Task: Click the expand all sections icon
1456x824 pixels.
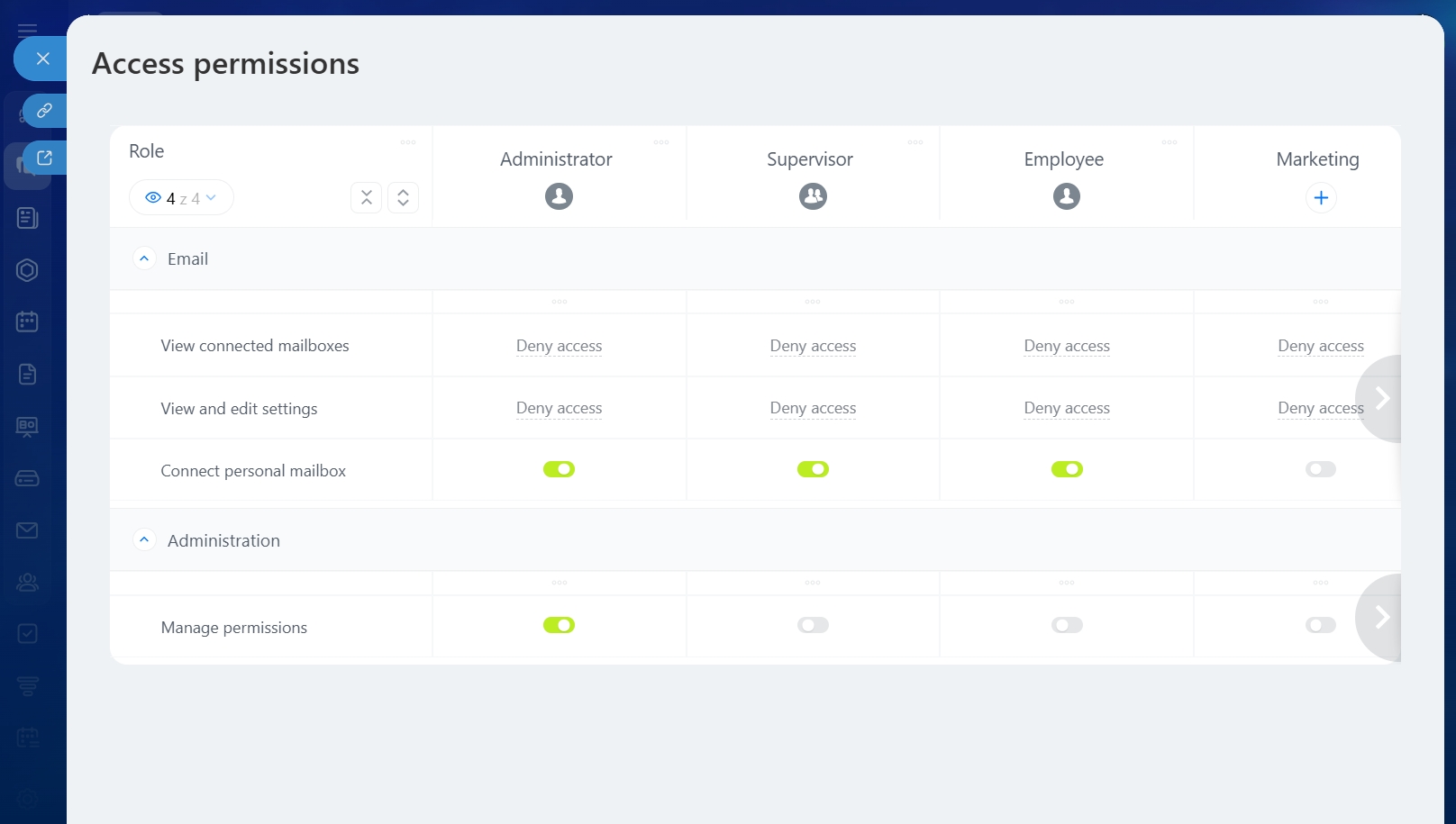Action: [x=403, y=198]
